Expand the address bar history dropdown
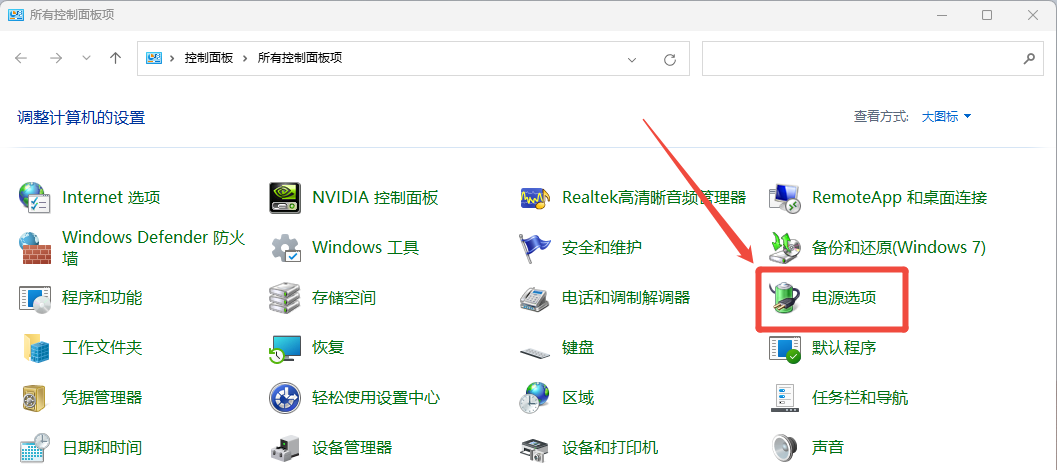 [632, 59]
